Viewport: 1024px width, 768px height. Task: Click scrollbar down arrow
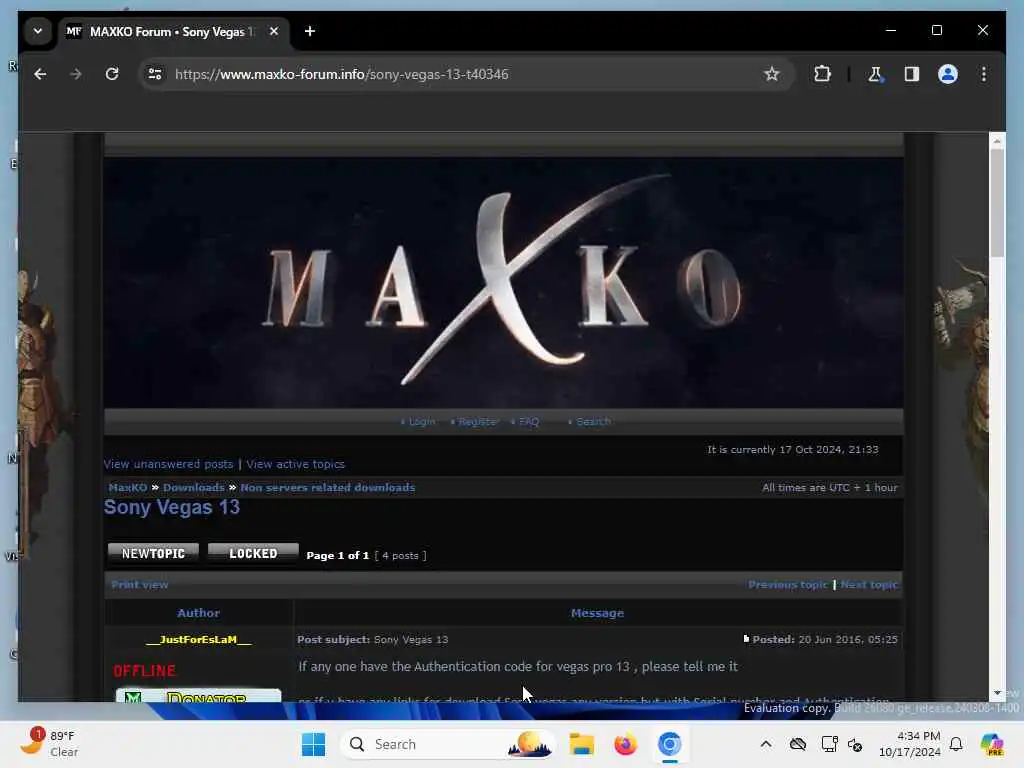click(x=997, y=693)
